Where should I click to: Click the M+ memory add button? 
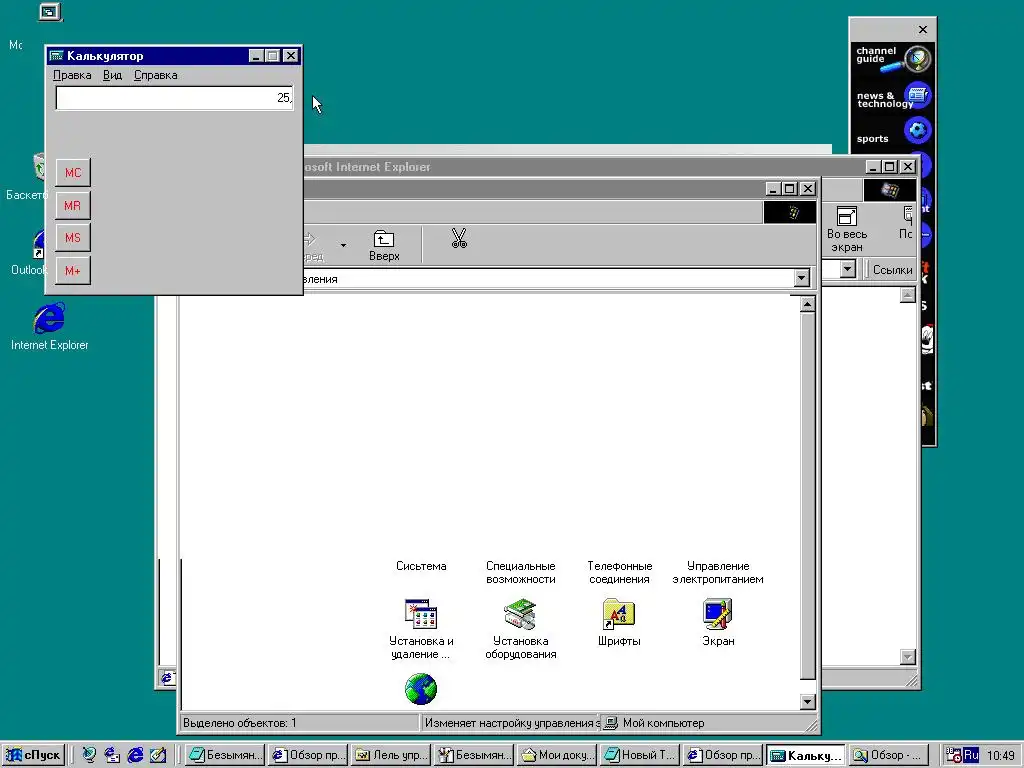click(72, 270)
